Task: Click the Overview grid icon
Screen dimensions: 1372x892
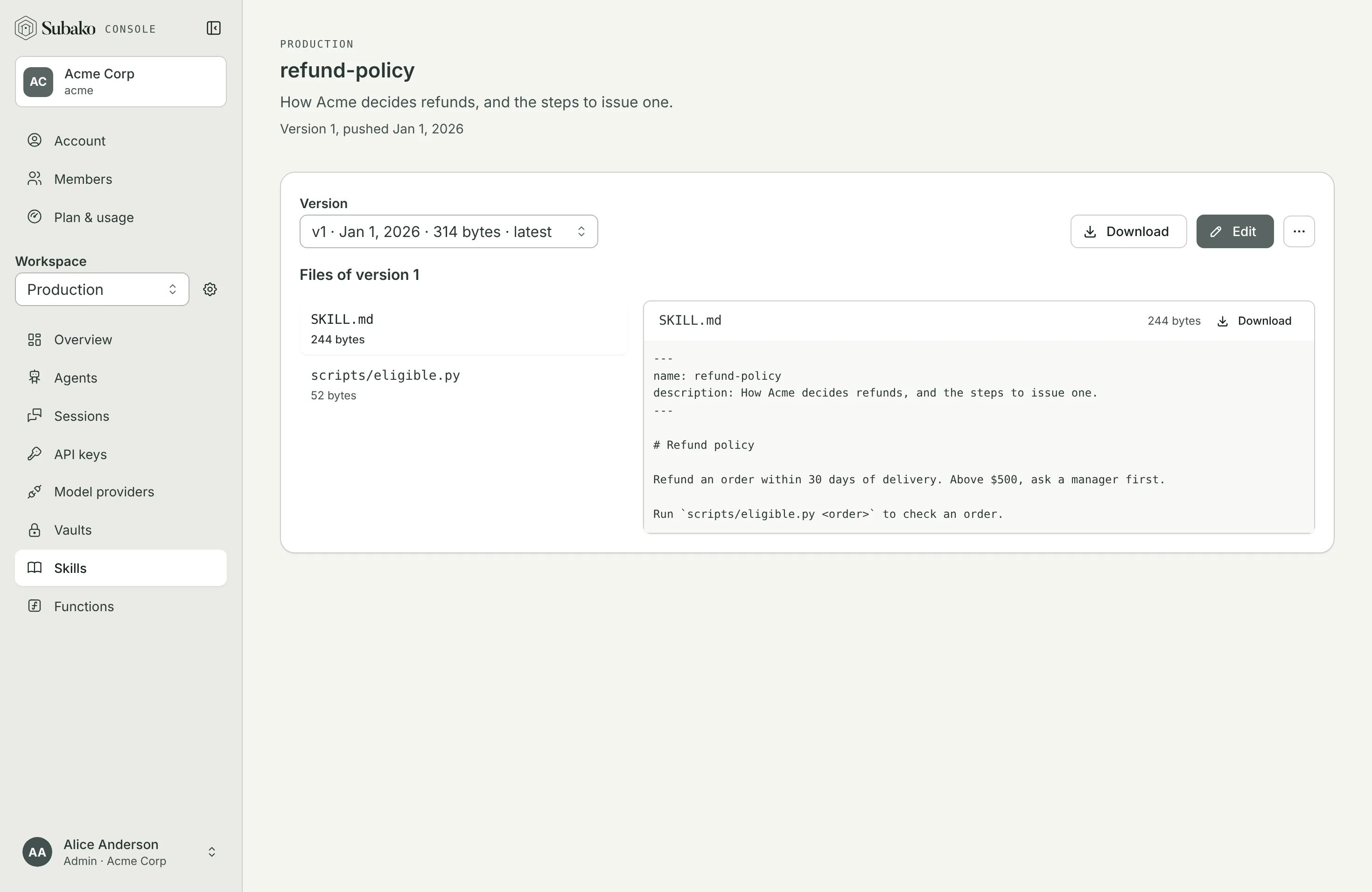Action: (x=35, y=339)
